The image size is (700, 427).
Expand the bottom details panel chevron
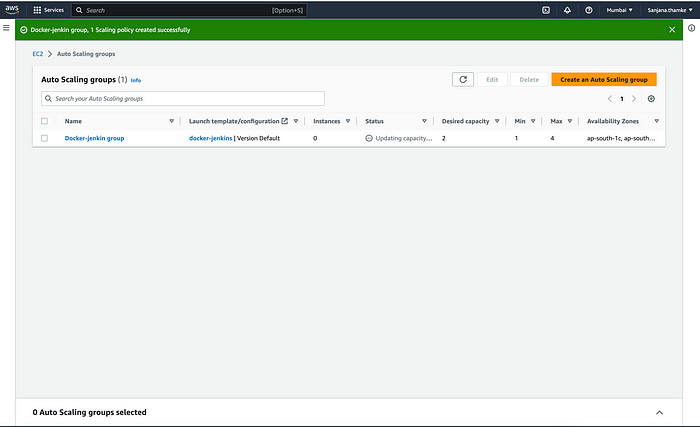pos(659,412)
